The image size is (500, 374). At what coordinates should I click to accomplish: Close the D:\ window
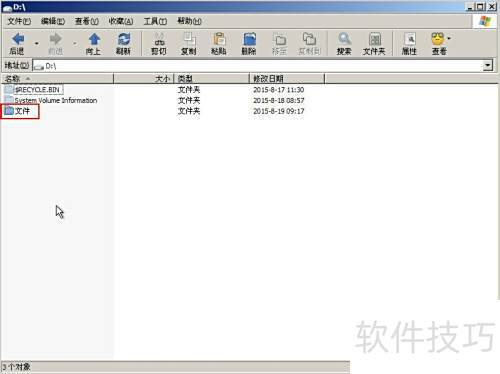coord(492,7)
